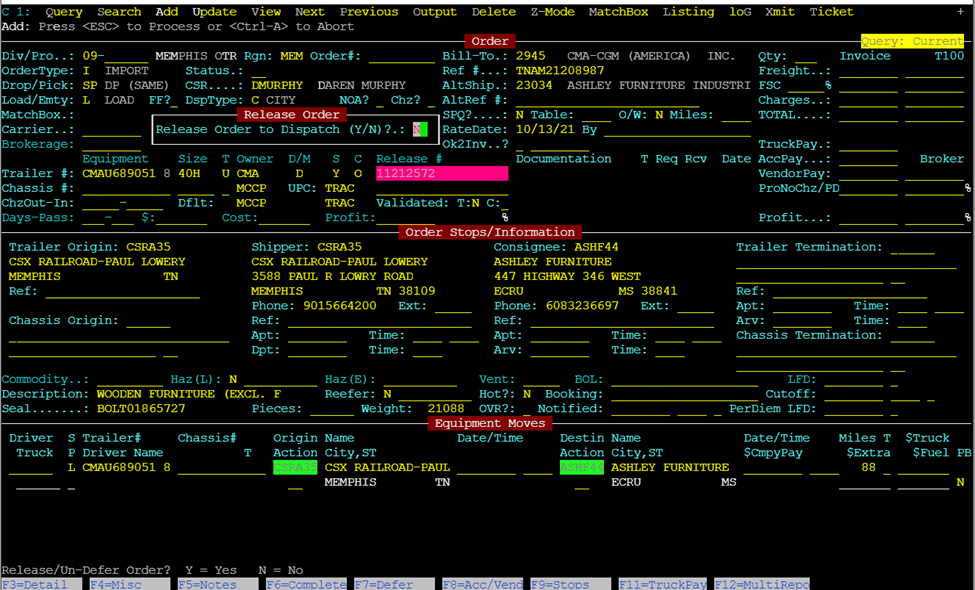Screen dimensions: 975x590
Task: Click the F9=Stops button
Action: coord(571,584)
